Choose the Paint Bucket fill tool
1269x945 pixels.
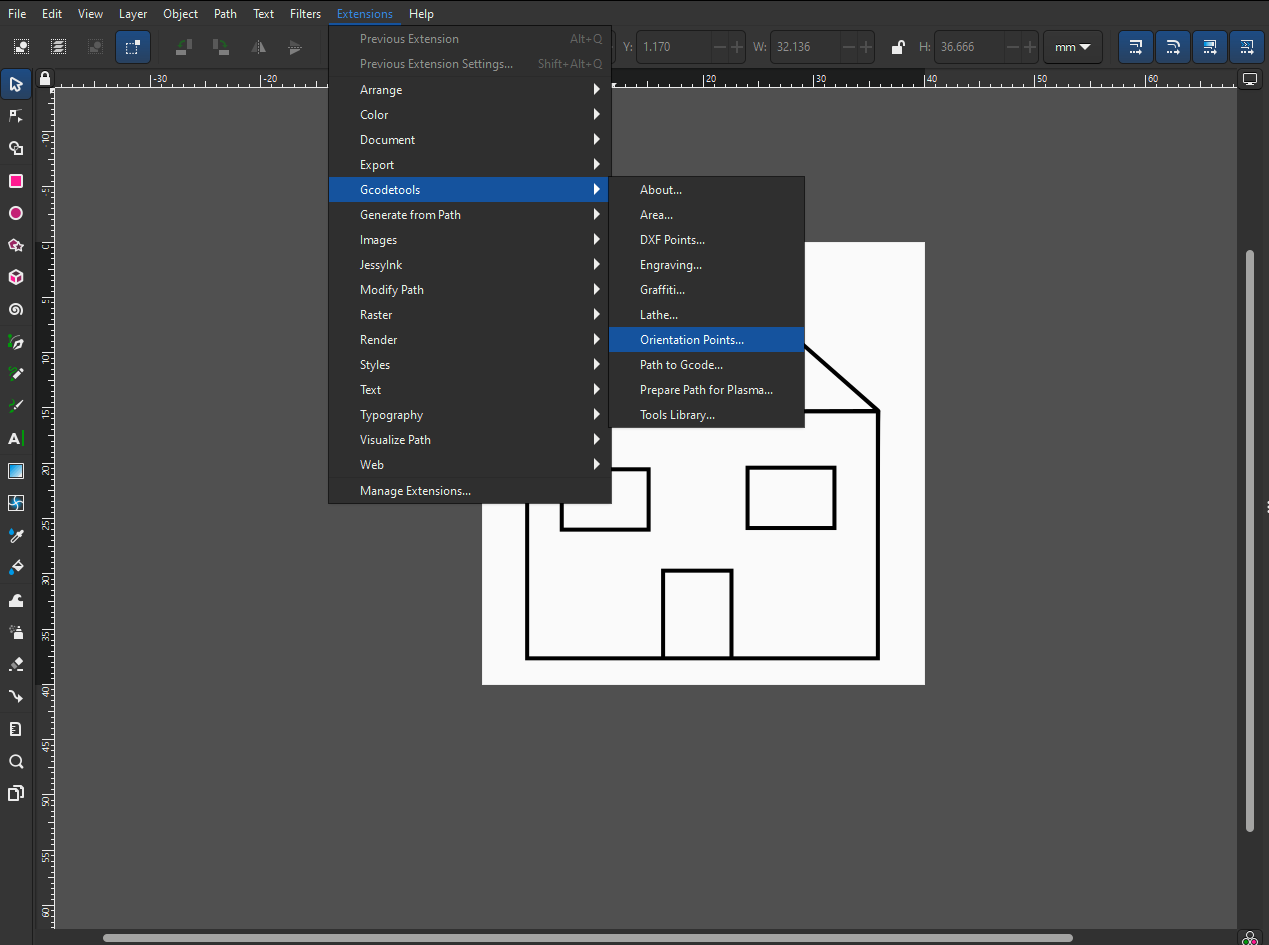click(x=16, y=568)
